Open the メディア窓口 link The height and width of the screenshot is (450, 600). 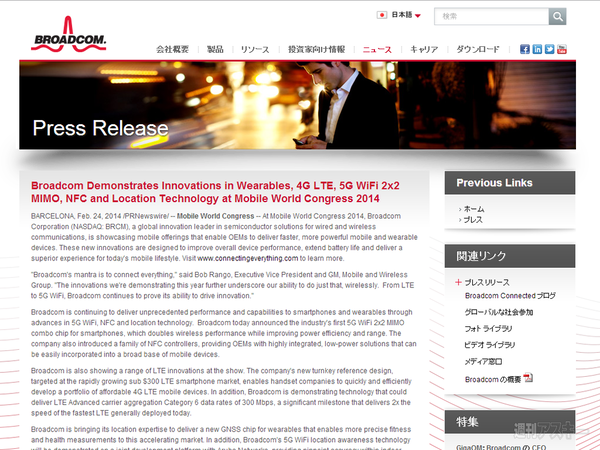point(483,362)
